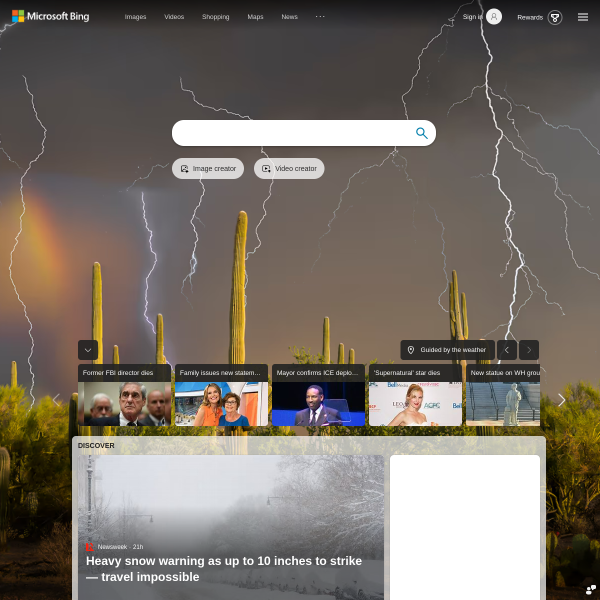Open 'Former FBI director dies' story
Screen dimensions: 600x600
pyautogui.click(x=124, y=395)
